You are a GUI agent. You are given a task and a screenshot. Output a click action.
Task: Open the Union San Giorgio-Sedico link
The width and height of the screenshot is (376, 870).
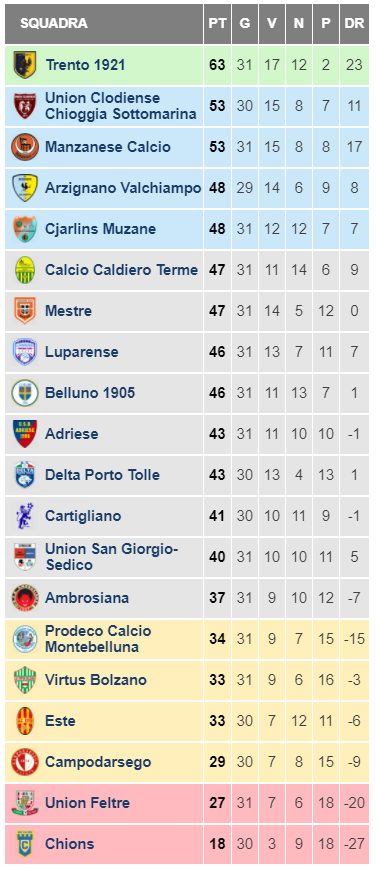point(111,557)
